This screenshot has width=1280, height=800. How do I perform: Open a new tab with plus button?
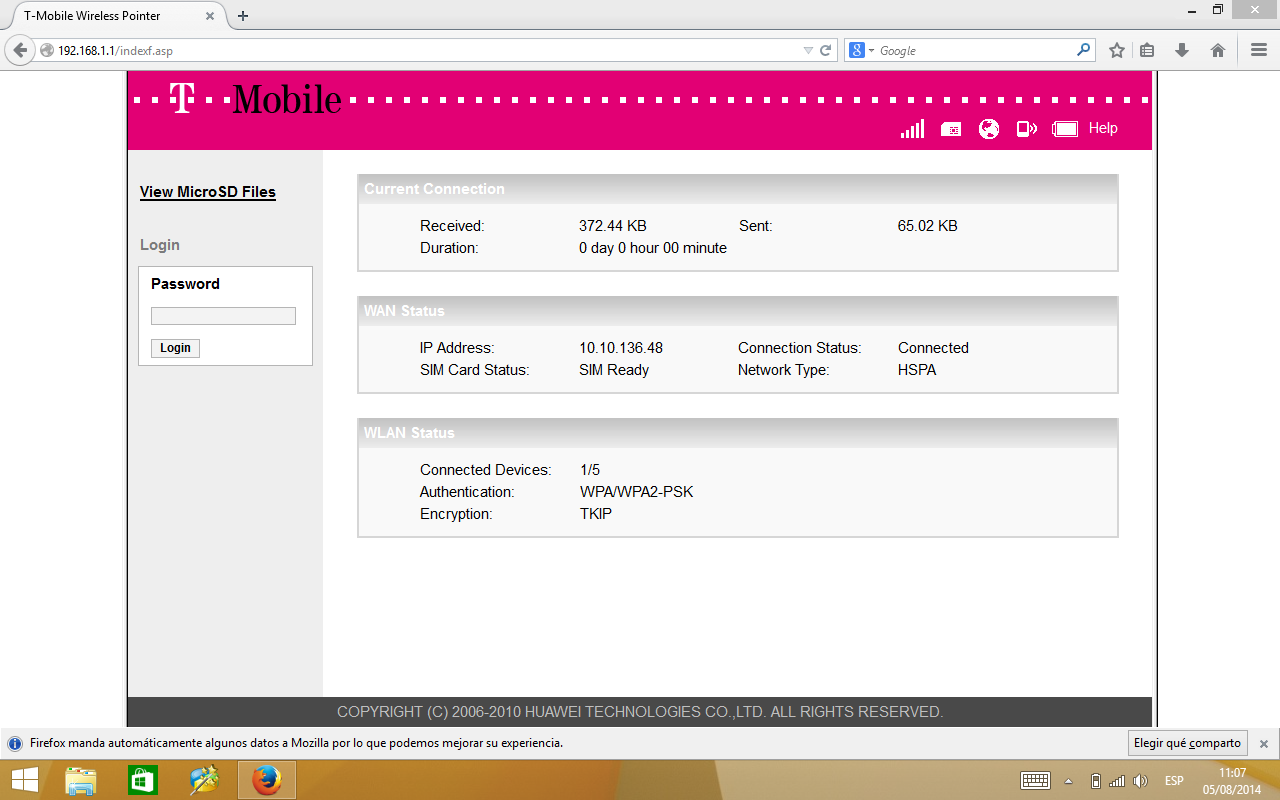point(243,16)
